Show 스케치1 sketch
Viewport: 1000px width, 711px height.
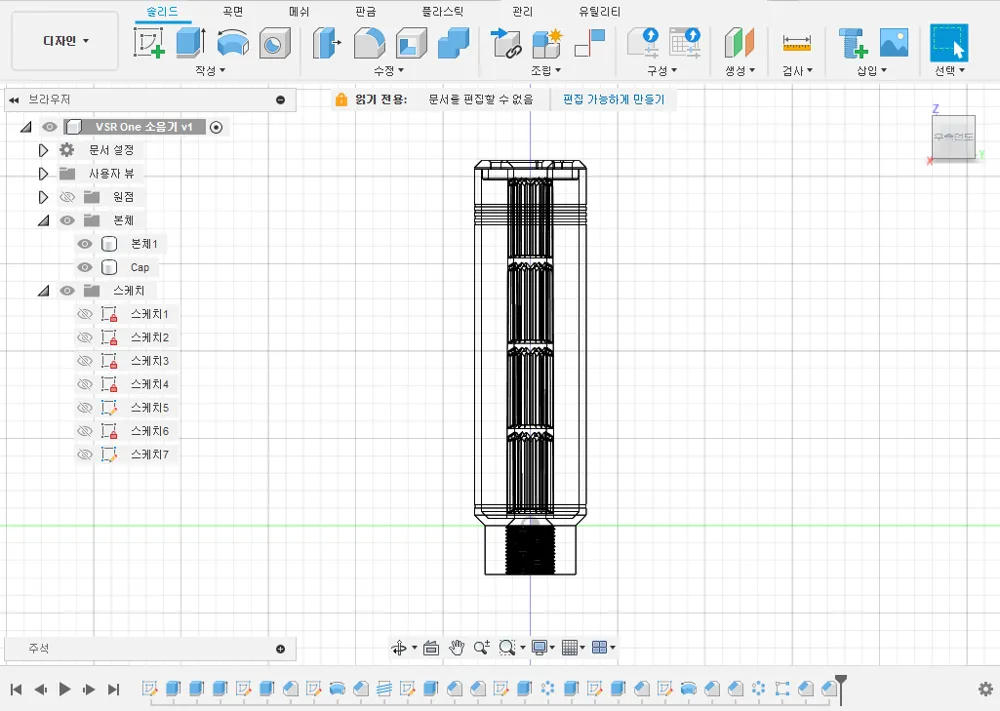84,314
